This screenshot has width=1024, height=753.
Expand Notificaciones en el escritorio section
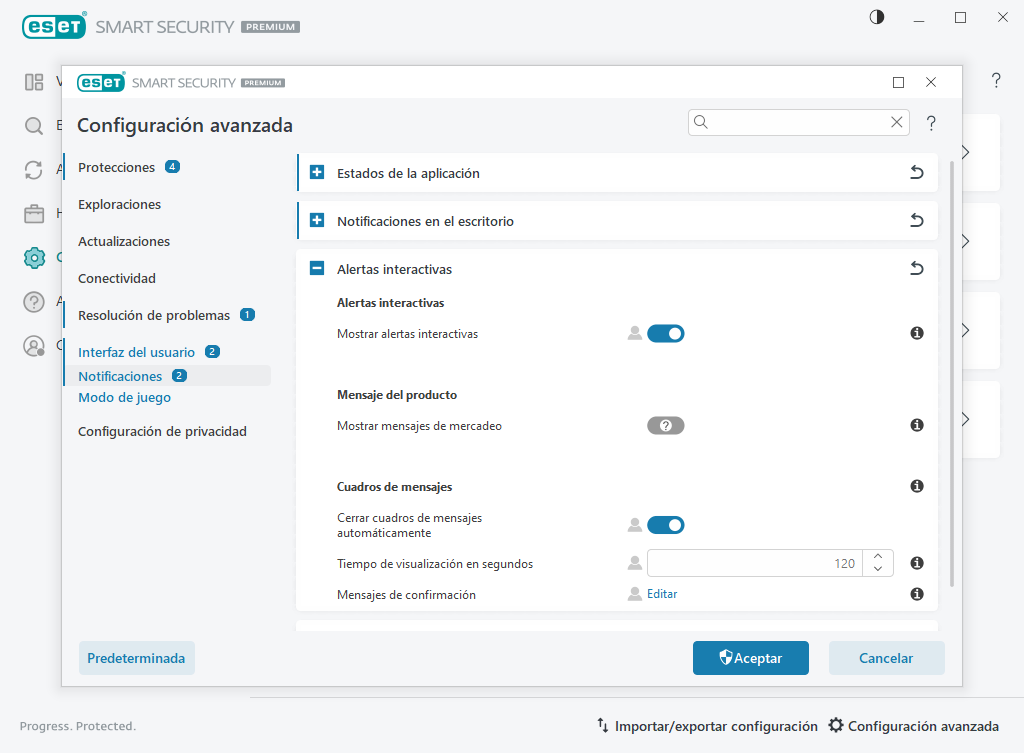(x=317, y=221)
